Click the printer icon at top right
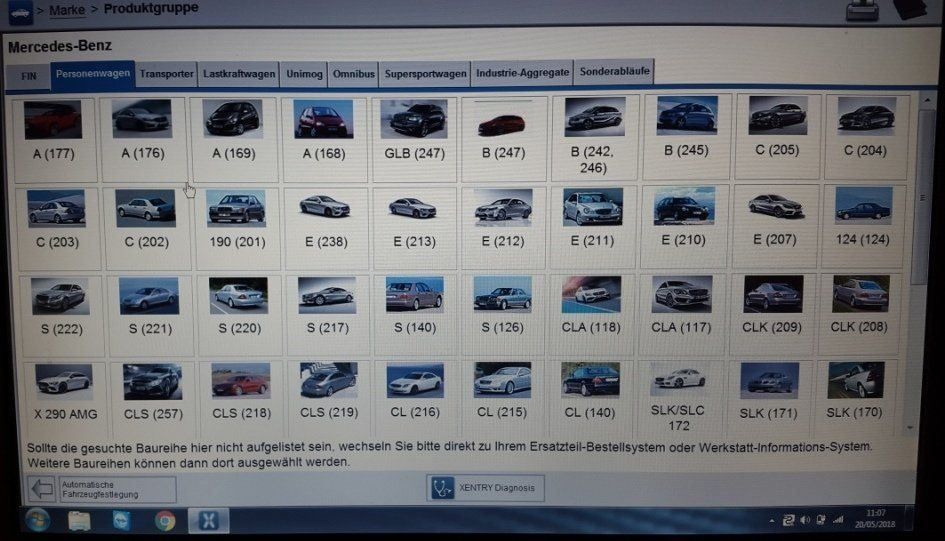 [861, 11]
